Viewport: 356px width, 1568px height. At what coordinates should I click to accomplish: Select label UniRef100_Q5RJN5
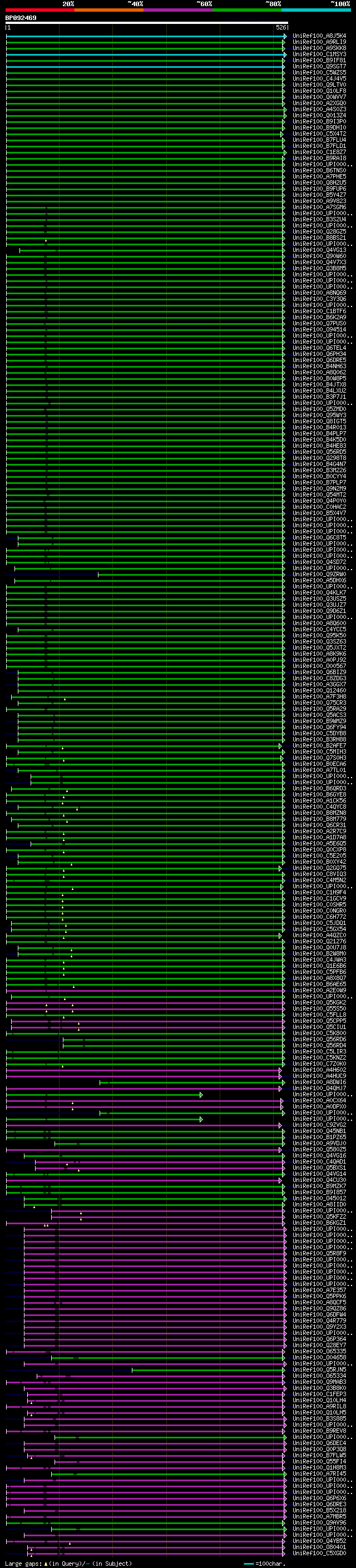pos(319,1369)
